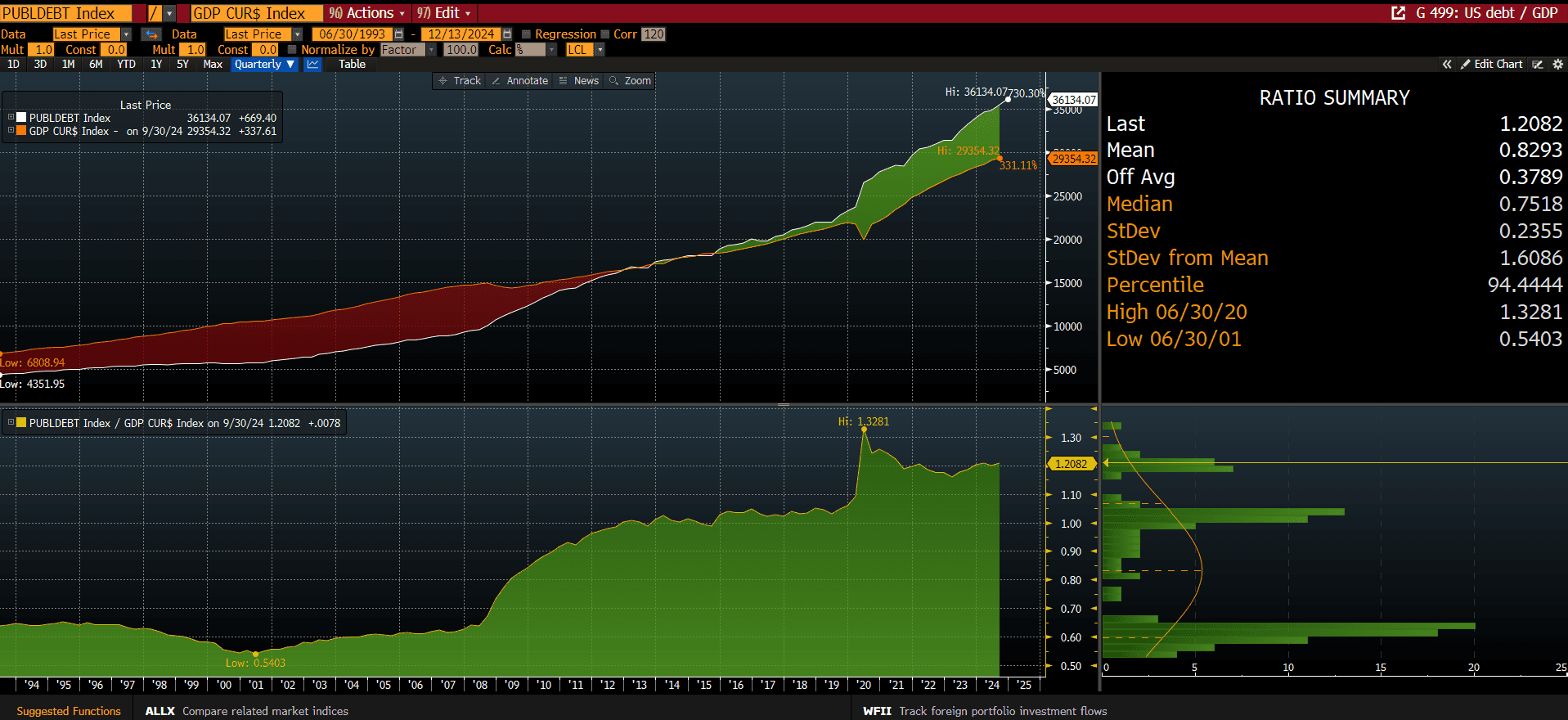This screenshot has height=720, width=1568.
Task: Swap the two securities with the arrows icon
Action: coord(151,34)
